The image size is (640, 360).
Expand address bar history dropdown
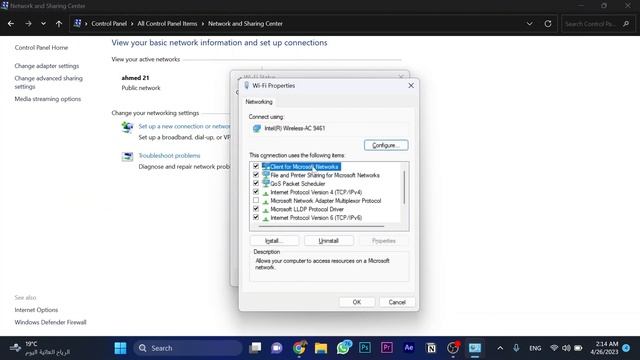tap(529, 24)
